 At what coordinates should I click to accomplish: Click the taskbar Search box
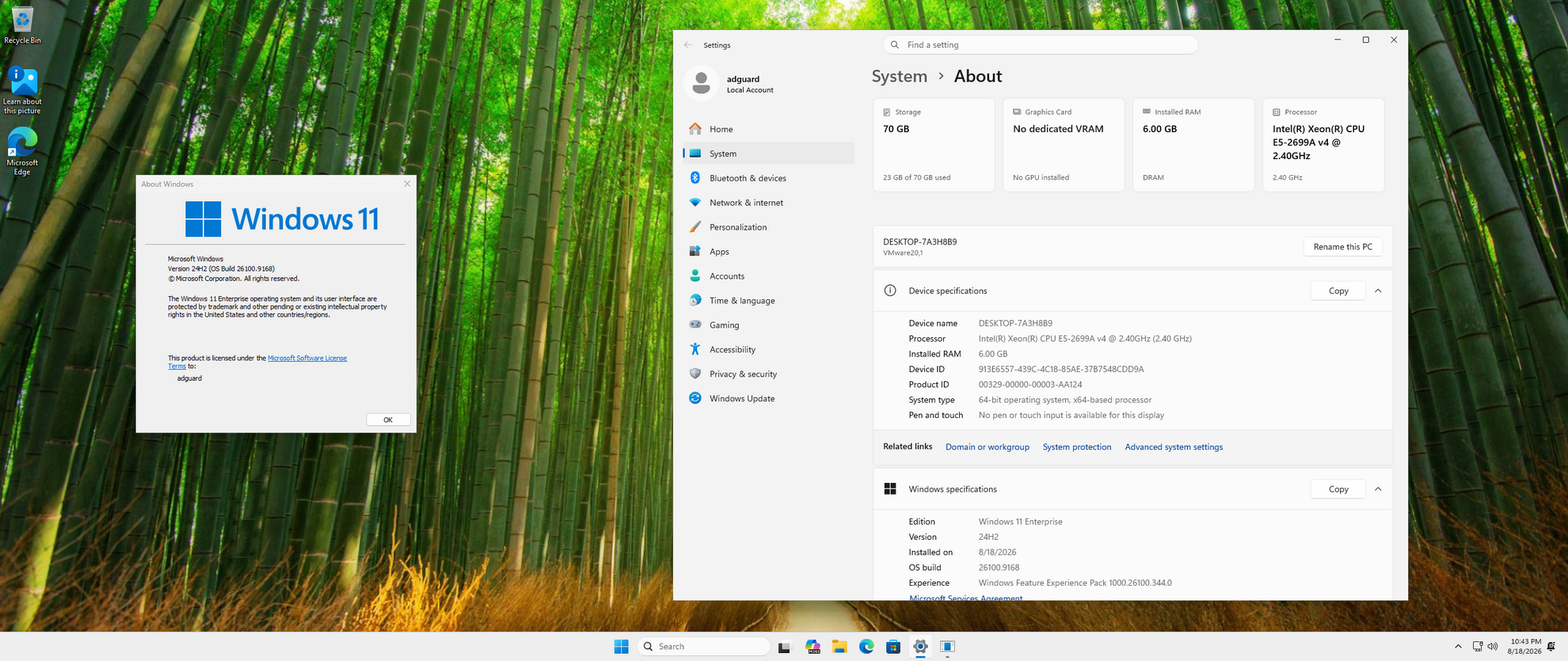tap(703, 647)
